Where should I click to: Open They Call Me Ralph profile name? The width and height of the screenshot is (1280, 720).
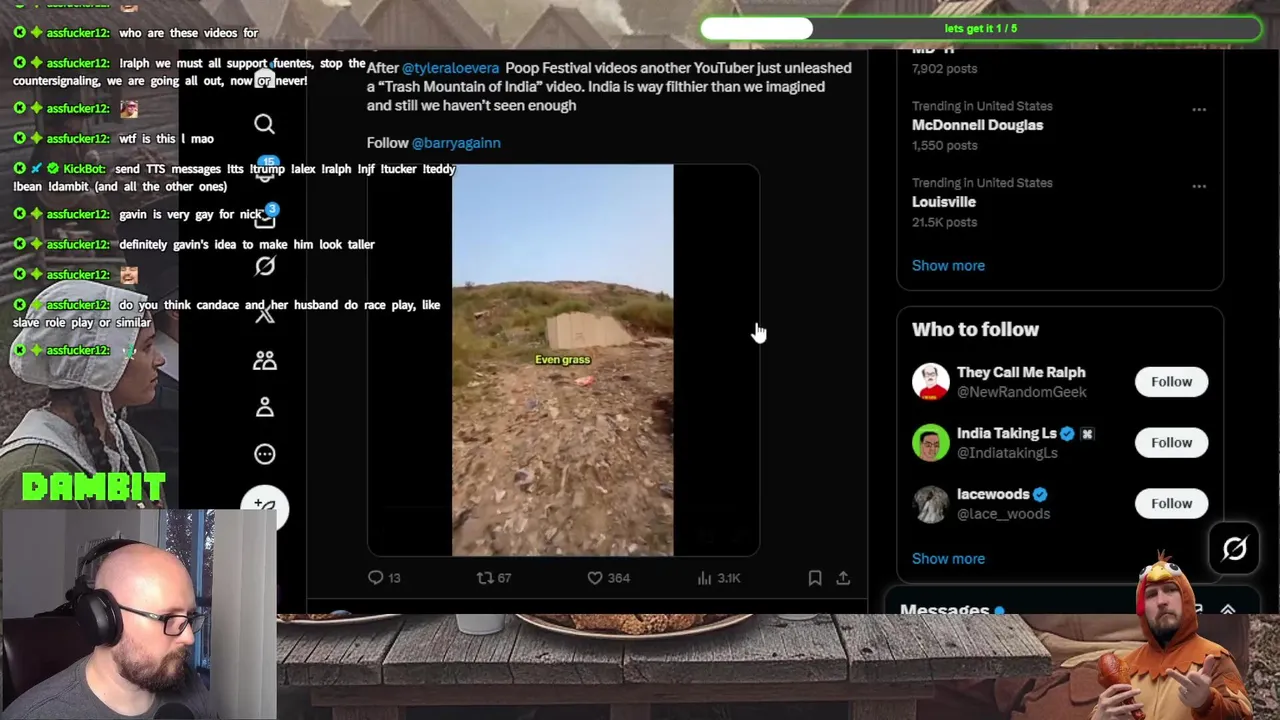[x=1021, y=372]
